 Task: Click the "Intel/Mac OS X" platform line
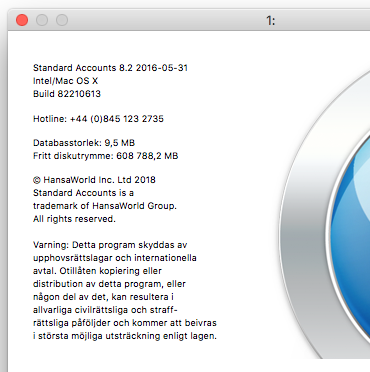[65, 81]
